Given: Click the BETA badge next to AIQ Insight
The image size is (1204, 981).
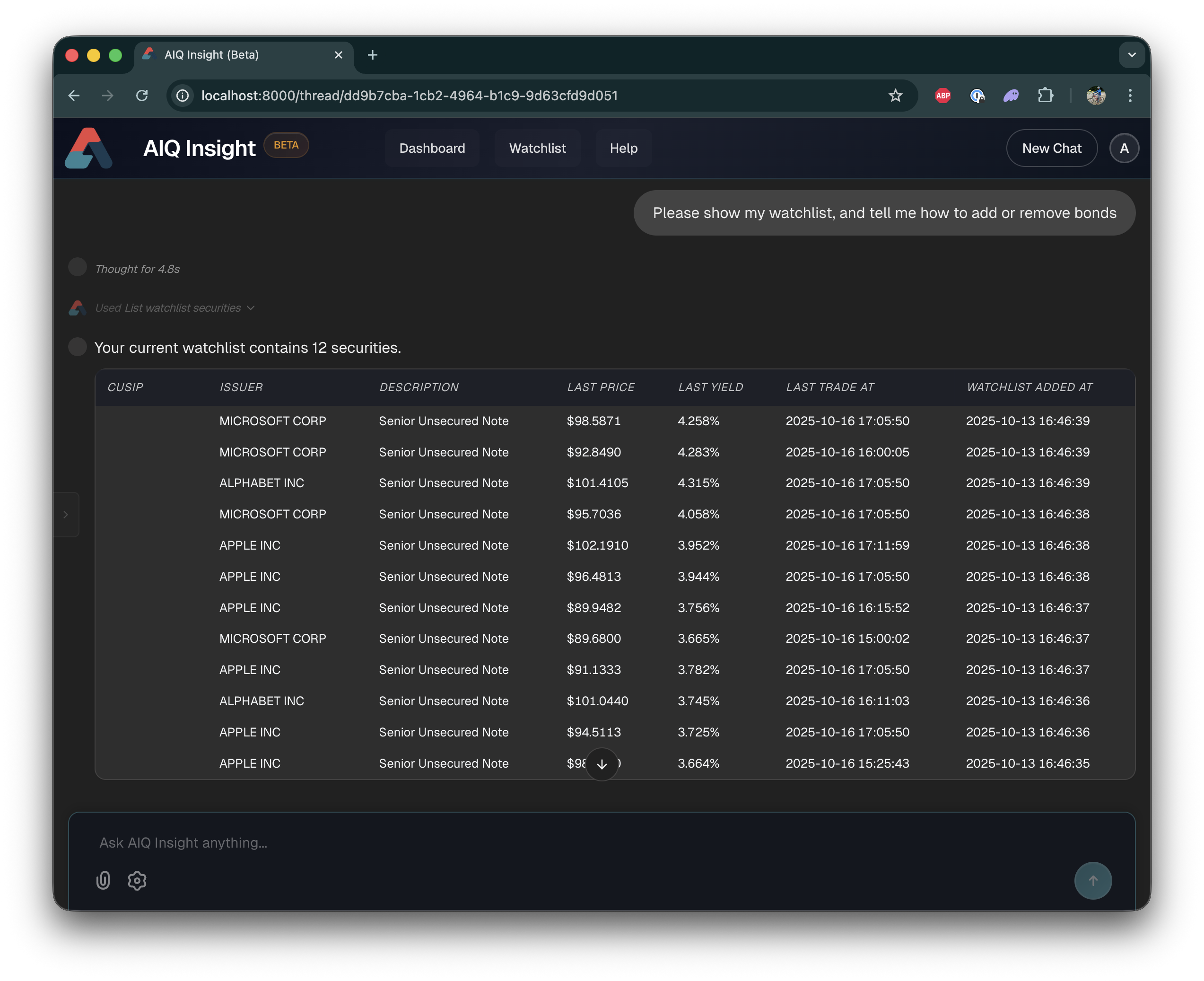Looking at the screenshot, I should pos(286,145).
